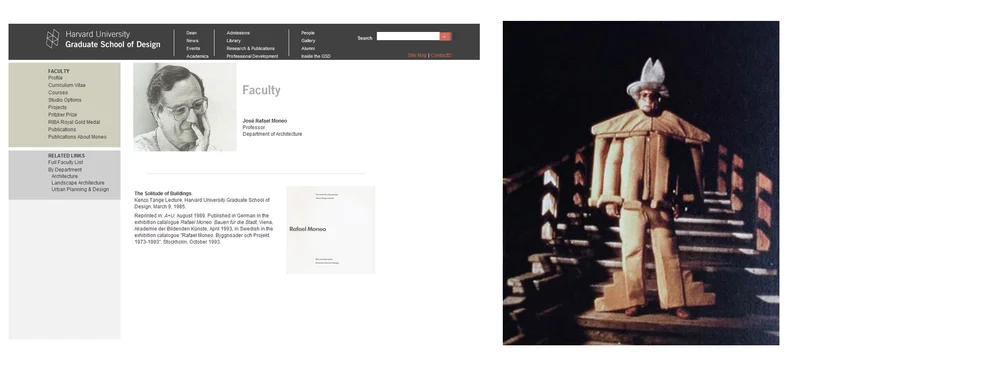The image size is (1000, 384).
Task: Open Publications About Moneo link
Action: coord(77,137)
